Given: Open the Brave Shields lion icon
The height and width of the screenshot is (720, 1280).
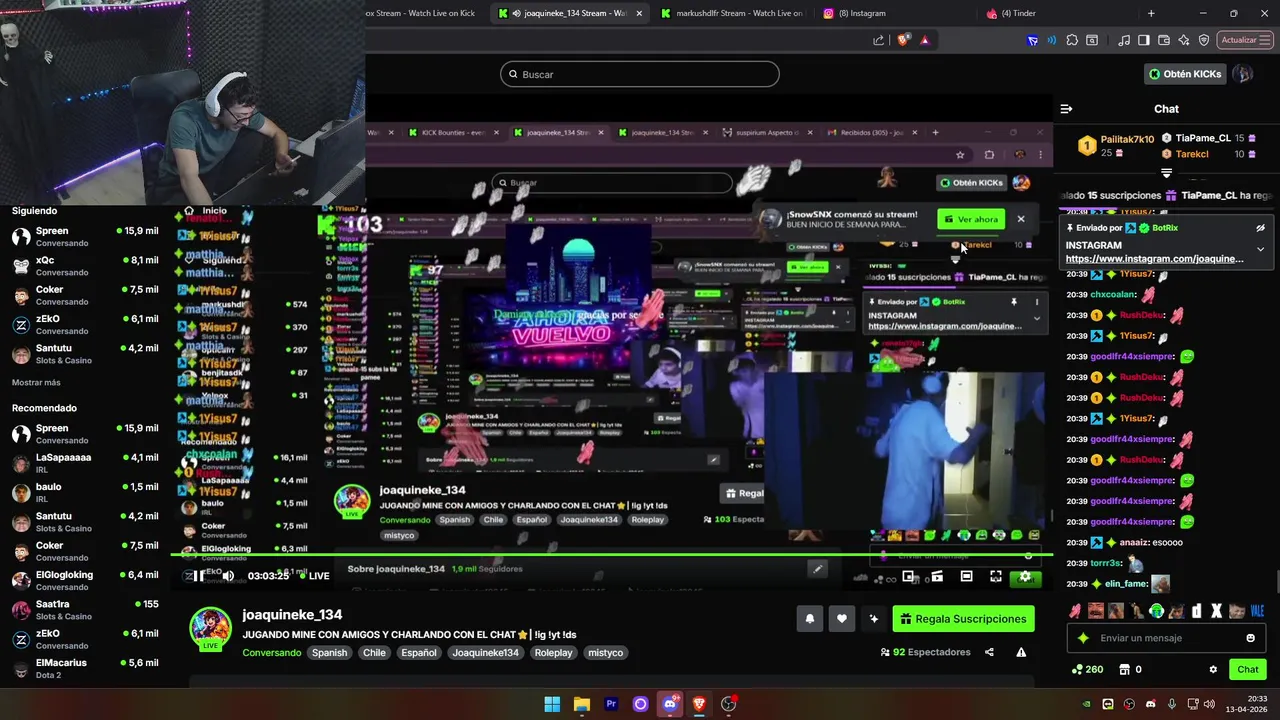Looking at the screenshot, I should click(903, 40).
